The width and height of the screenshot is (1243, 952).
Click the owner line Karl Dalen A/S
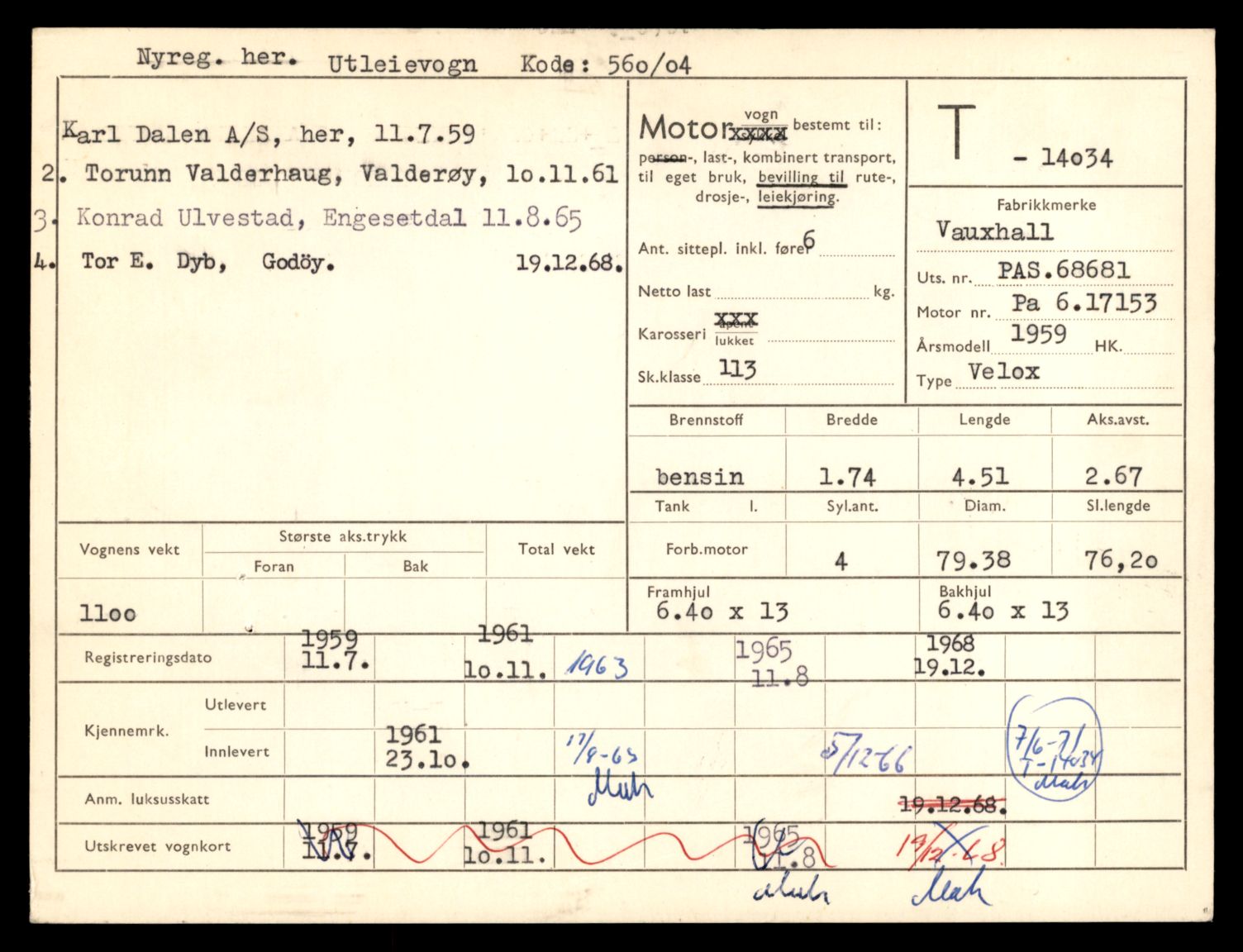[x=269, y=133]
